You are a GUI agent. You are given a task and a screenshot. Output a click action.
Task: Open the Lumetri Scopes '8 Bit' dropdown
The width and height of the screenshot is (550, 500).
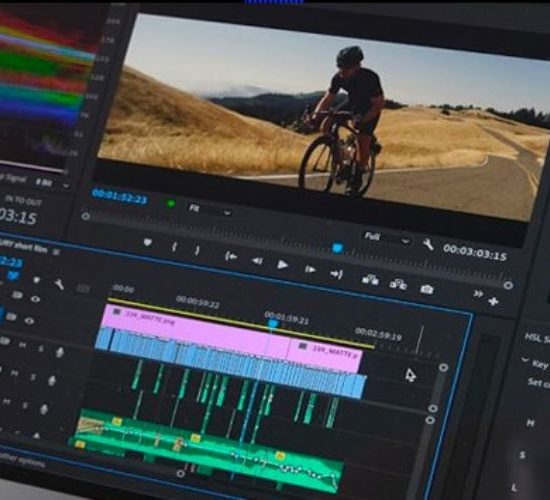pyautogui.click(x=53, y=183)
